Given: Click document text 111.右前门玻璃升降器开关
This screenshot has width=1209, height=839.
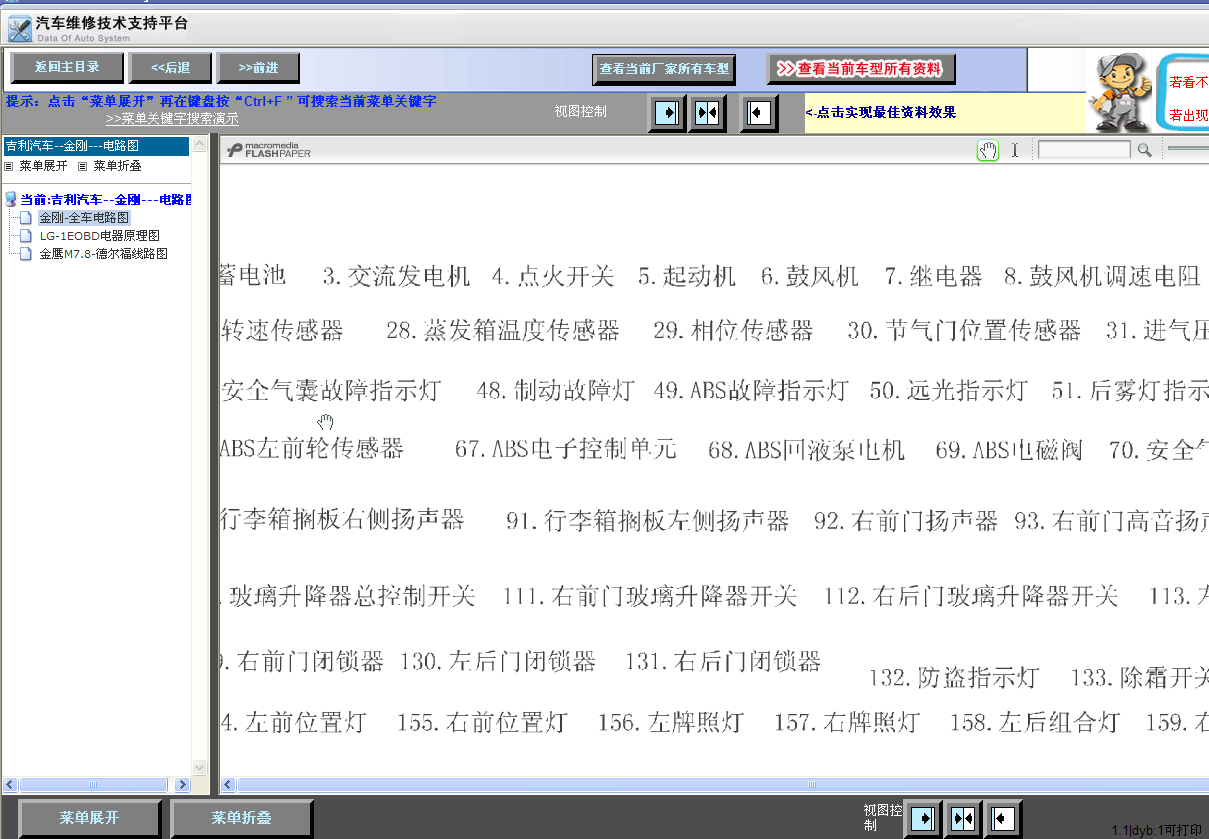Looking at the screenshot, I should [x=650, y=596].
